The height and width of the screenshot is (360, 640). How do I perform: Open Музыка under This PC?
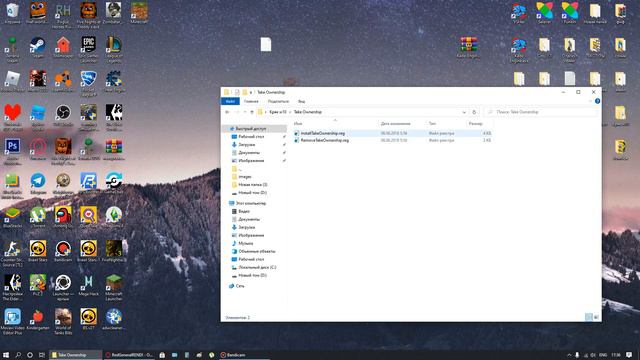pos(245,243)
